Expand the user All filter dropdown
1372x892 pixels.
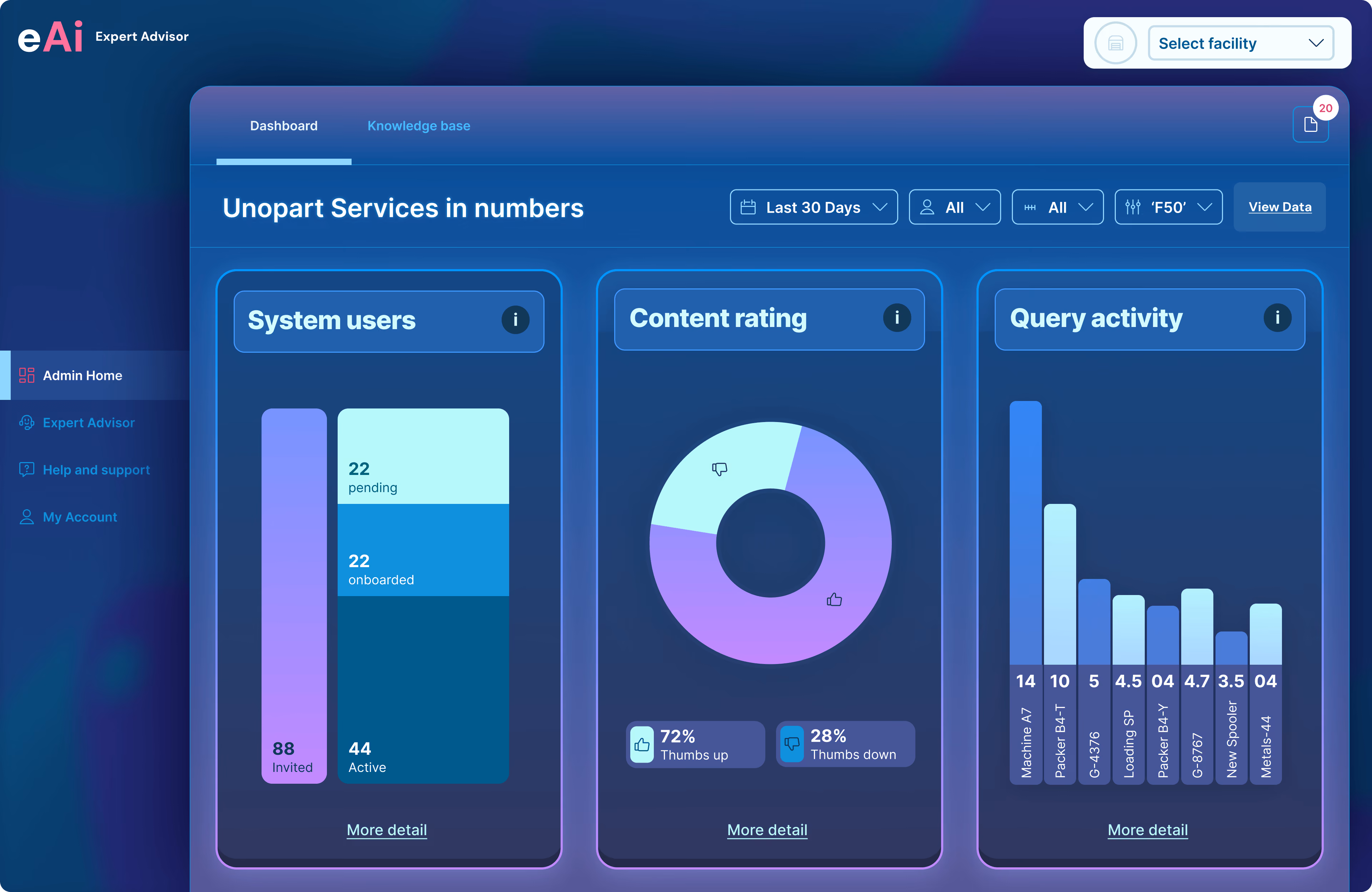pyautogui.click(x=955, y=207)
